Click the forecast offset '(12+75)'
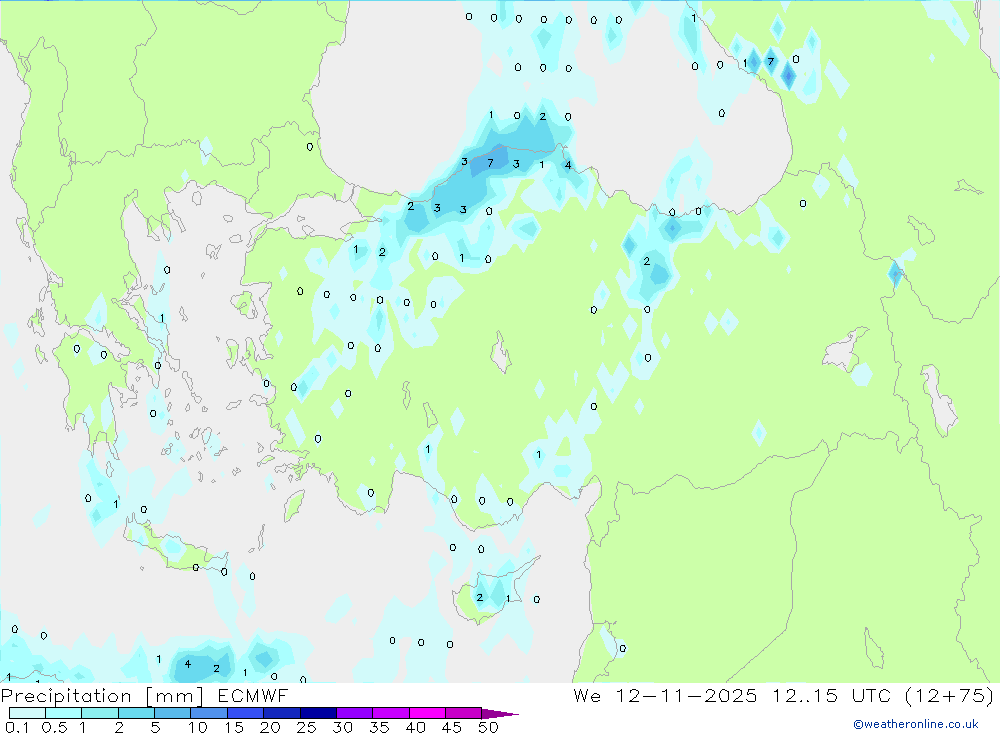The width and height of the screenshot is (1000, 733). (950, 696)
